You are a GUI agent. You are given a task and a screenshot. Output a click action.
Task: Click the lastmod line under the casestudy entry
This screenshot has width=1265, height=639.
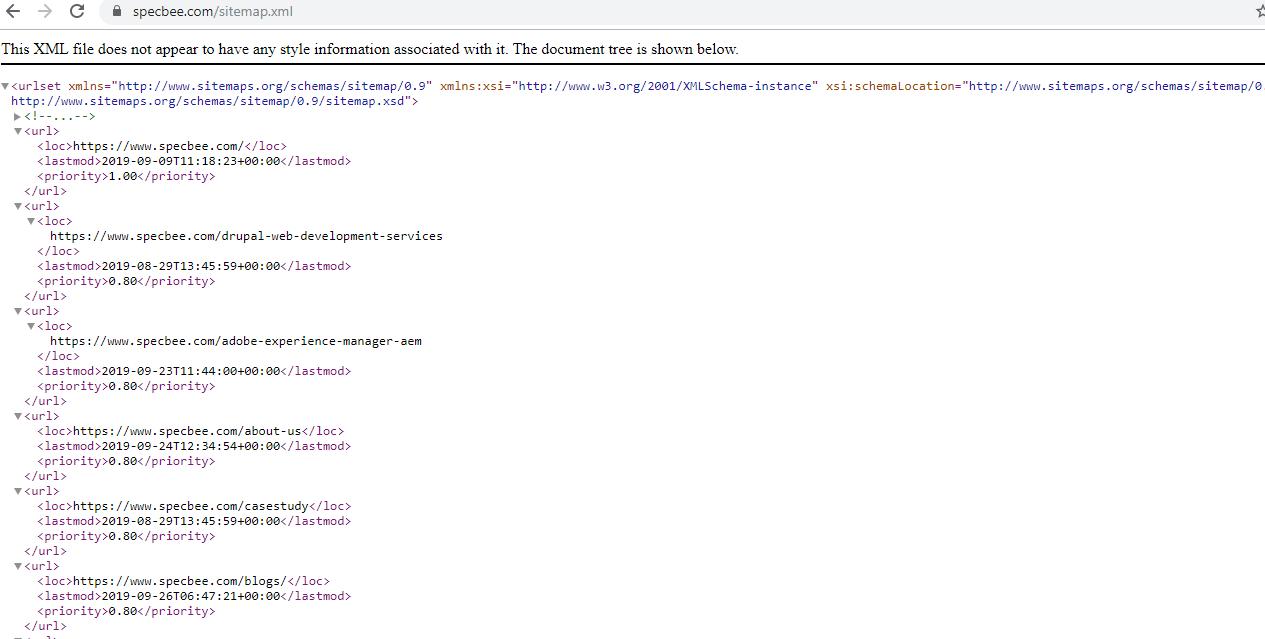[x=194, y=521]
